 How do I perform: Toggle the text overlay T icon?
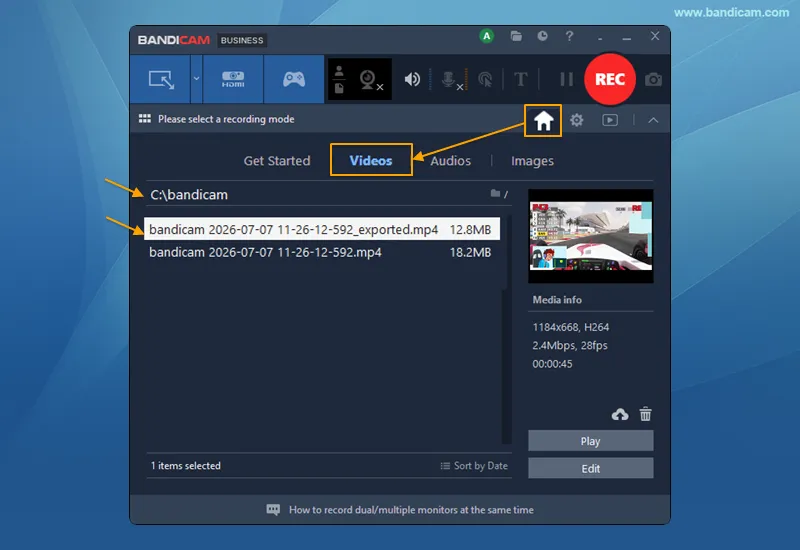point(520,80)
